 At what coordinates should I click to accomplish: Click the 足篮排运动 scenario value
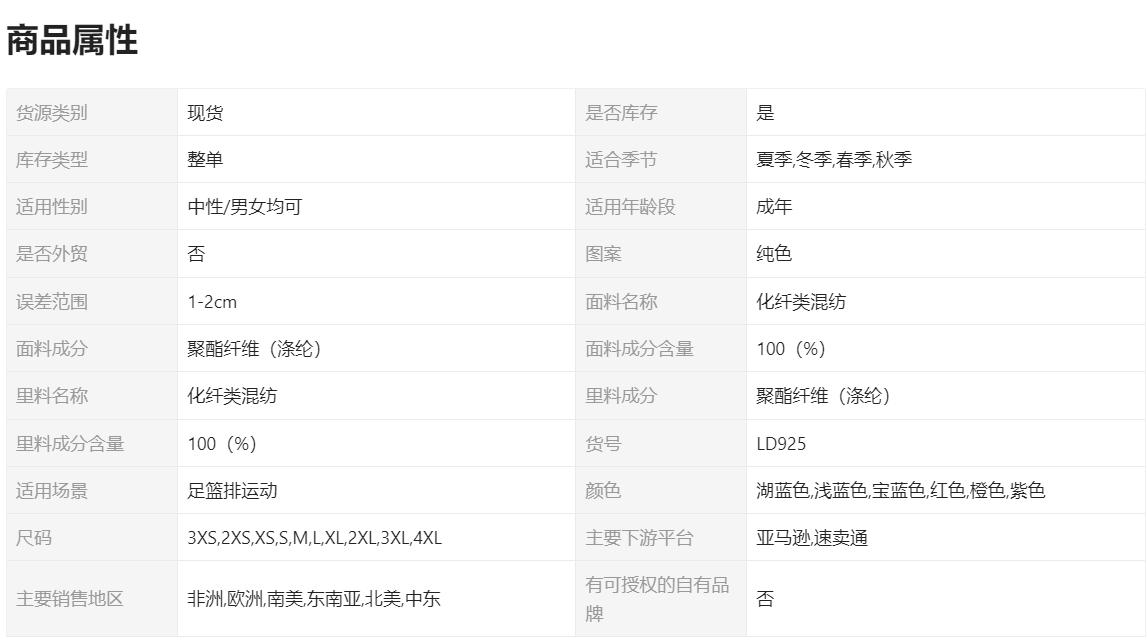pyautogui.click(x=232, y=491)
